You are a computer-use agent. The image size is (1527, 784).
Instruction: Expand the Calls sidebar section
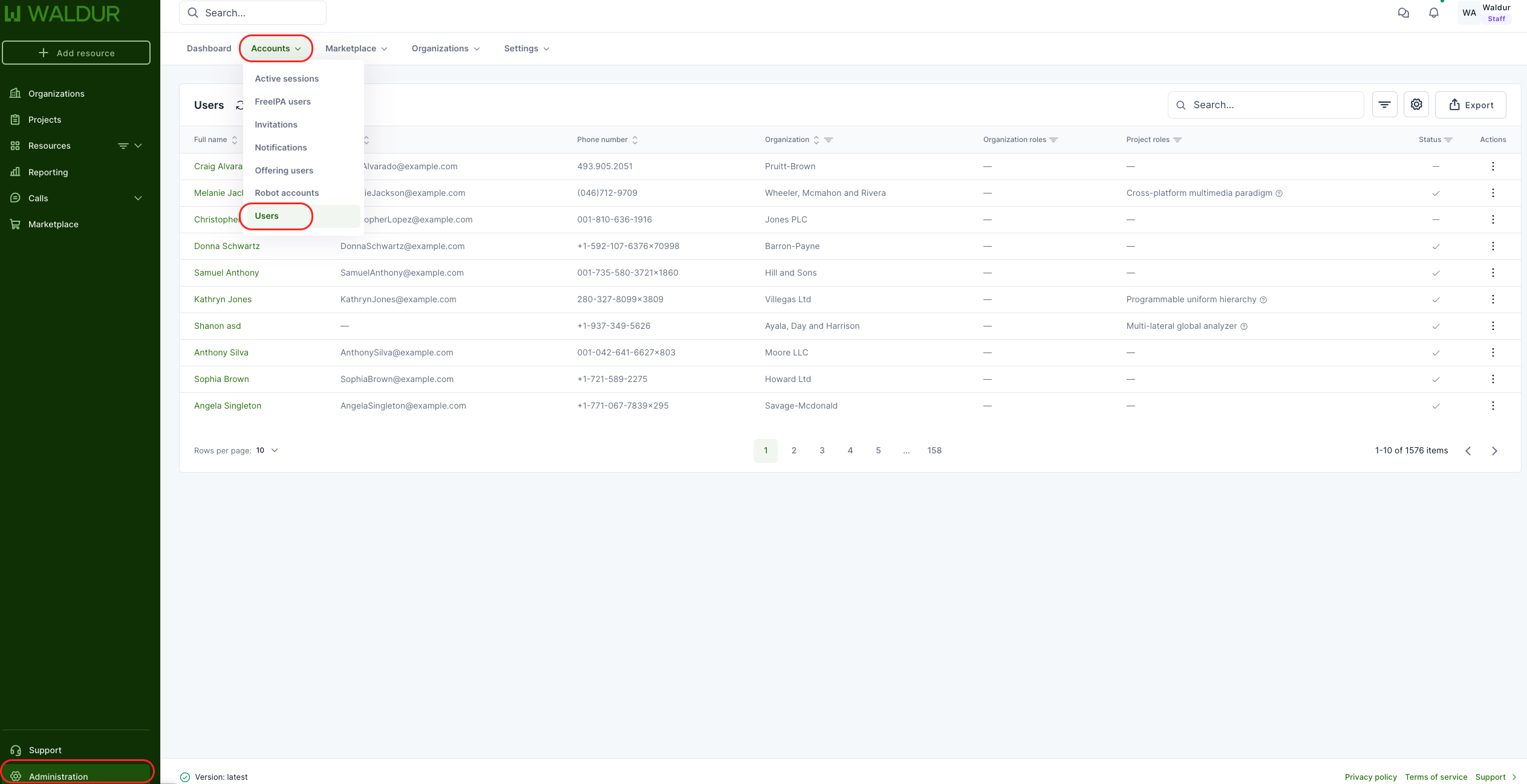click(138, 198)
